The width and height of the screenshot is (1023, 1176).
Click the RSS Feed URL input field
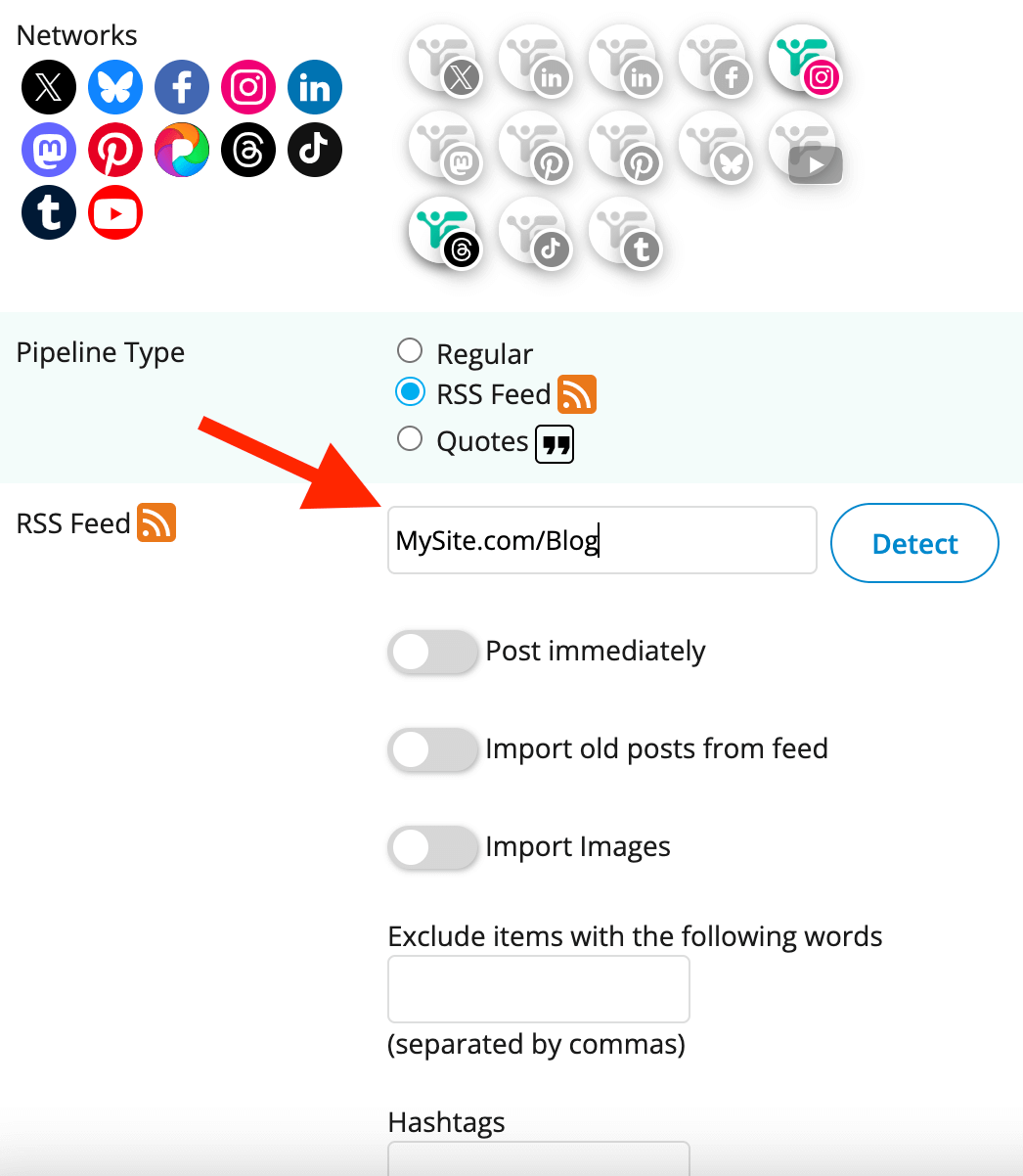[x=601, y=540]
